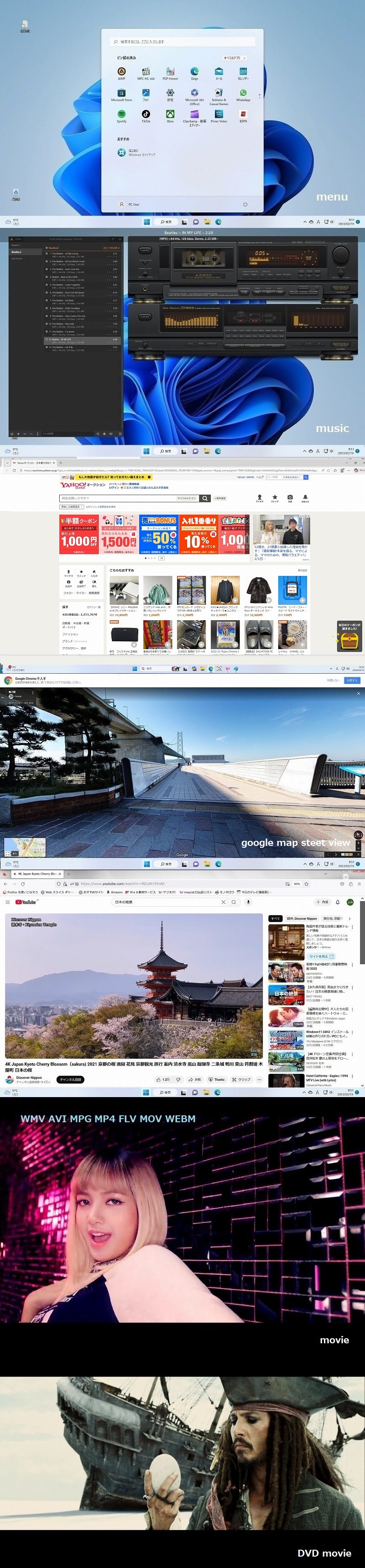The image size is (365, 1568).
Task: Launch the ESPN app icon
Action: click(x=243, y=114)
